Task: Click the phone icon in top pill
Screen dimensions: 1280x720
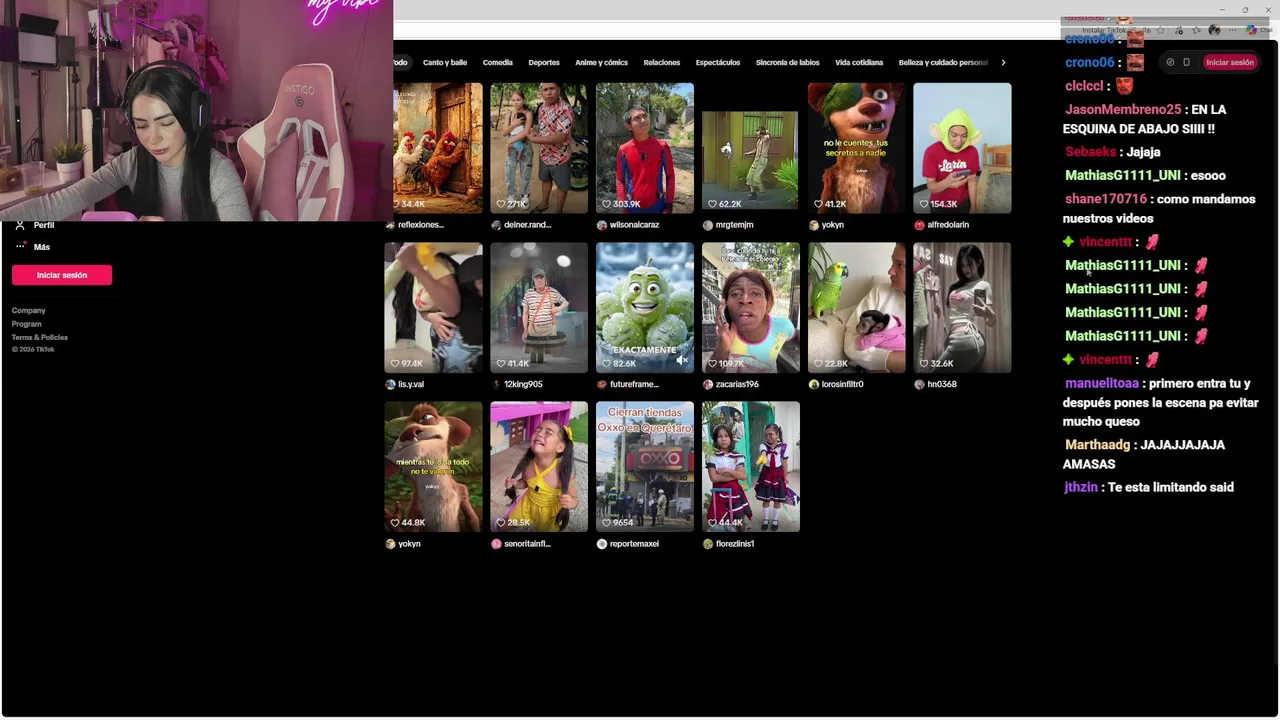Action: (1186, 62)
